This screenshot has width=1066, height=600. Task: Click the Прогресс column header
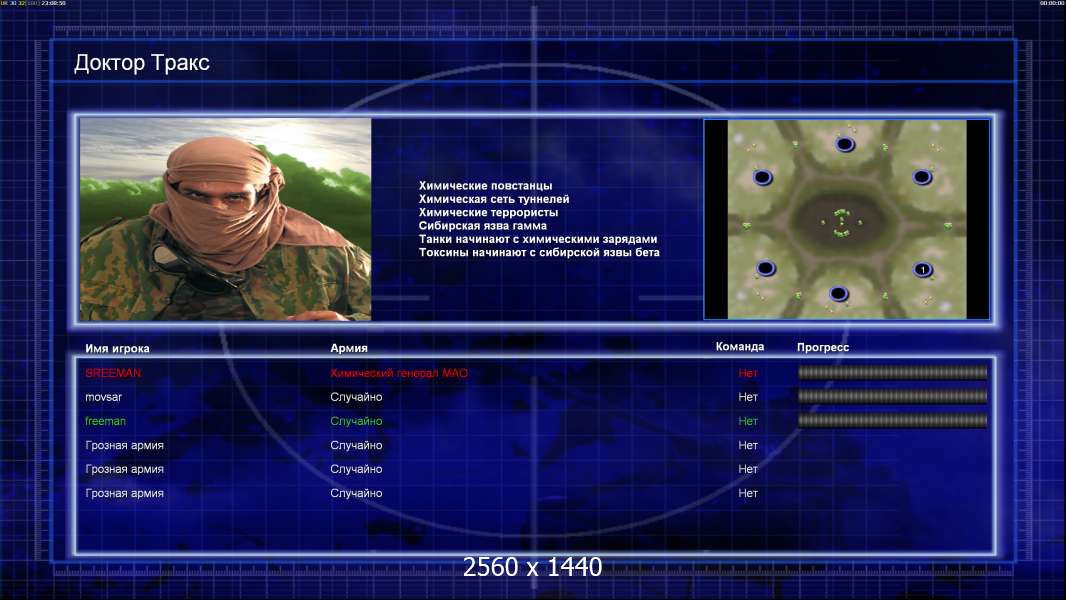[823, 347]
